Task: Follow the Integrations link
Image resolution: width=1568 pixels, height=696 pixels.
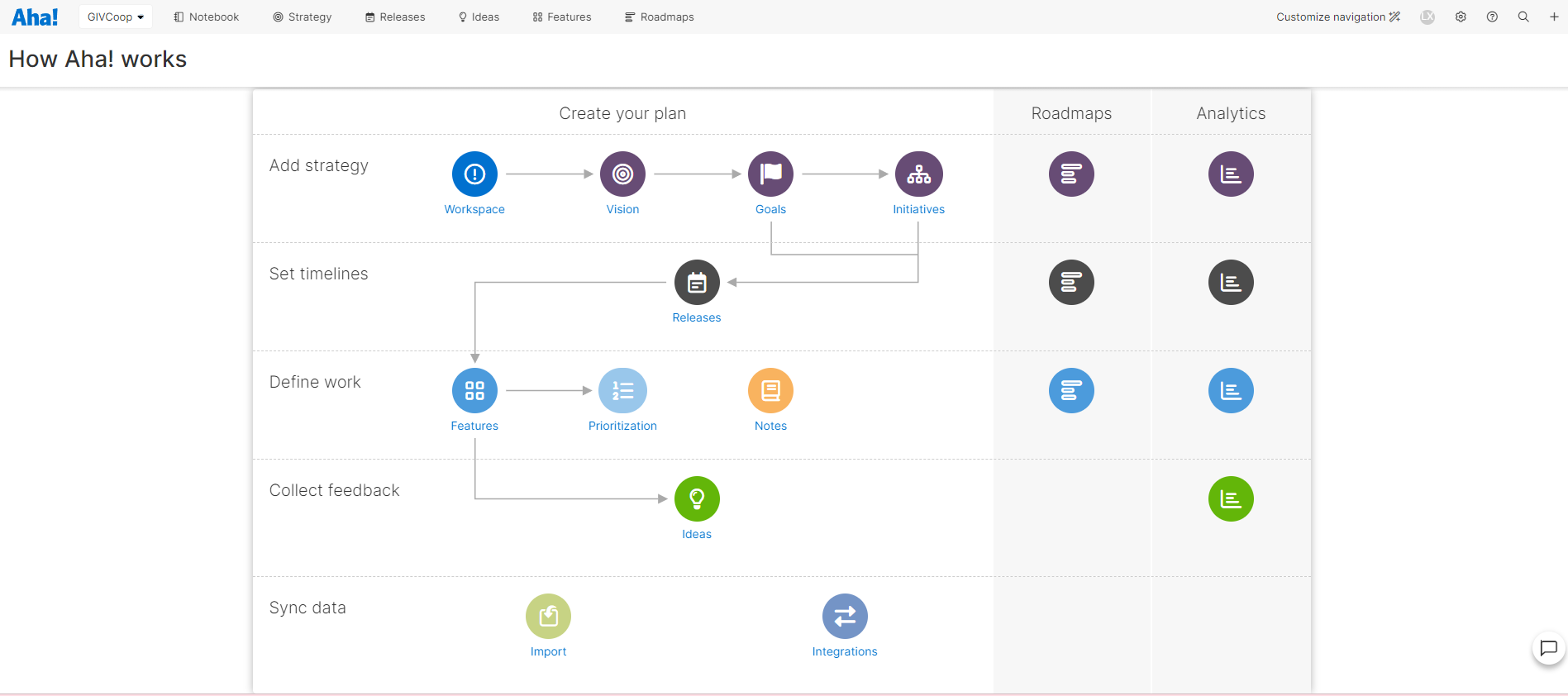Action: 845,651
